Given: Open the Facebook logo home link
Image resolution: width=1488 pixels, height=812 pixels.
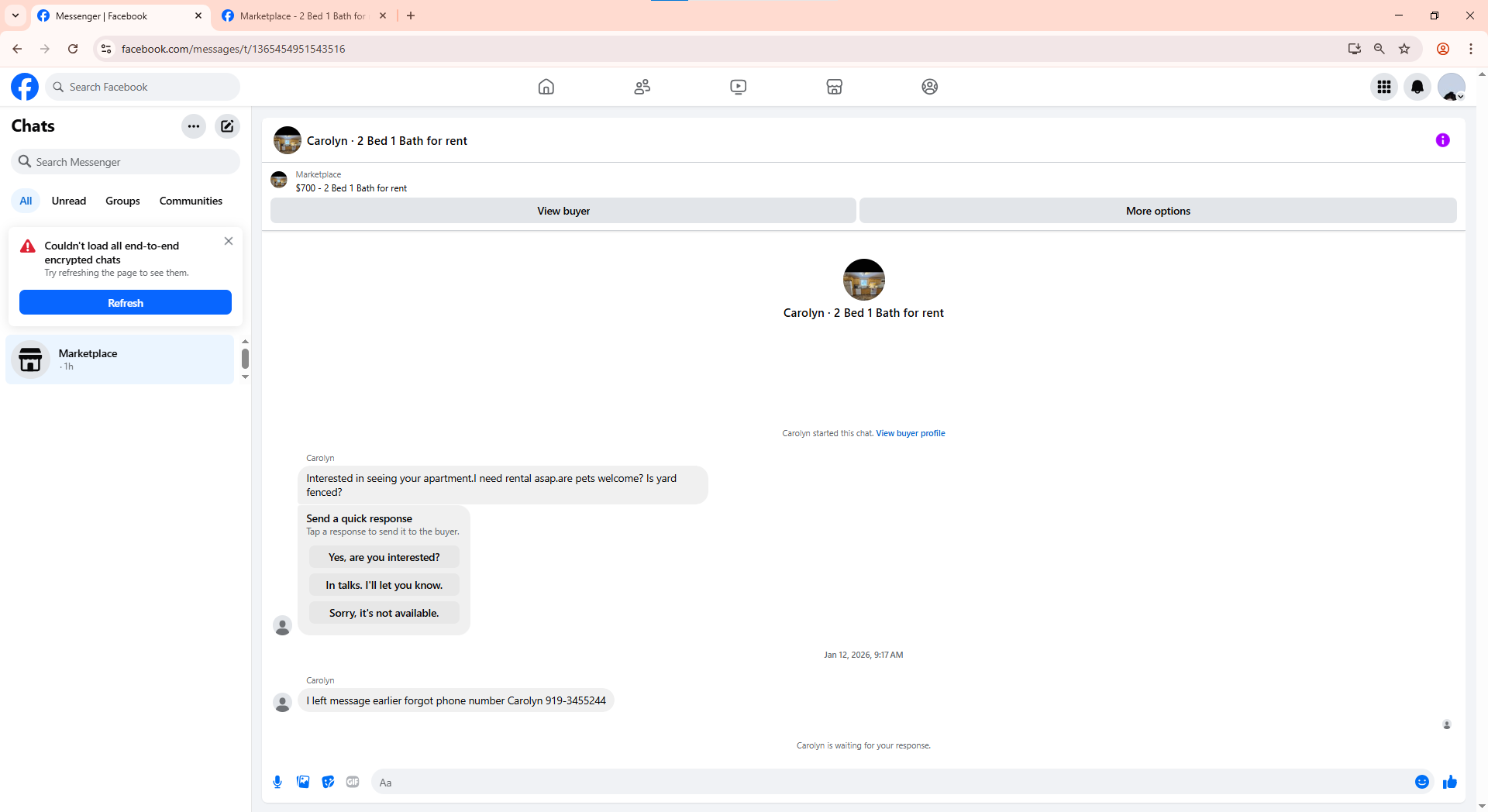Looking at the screenshot, I should coord(25,87).
